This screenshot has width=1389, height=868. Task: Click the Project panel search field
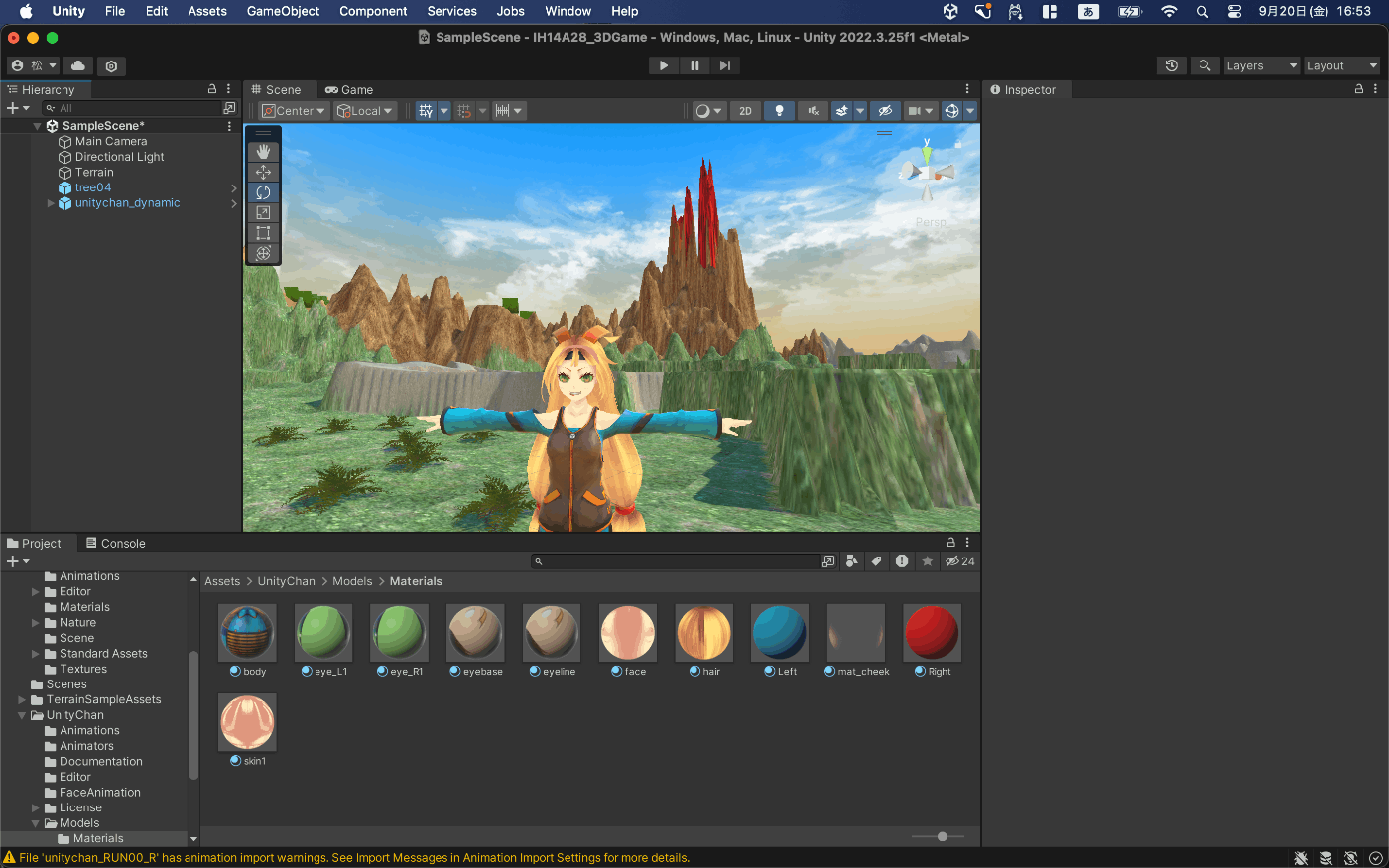point(675,561)
